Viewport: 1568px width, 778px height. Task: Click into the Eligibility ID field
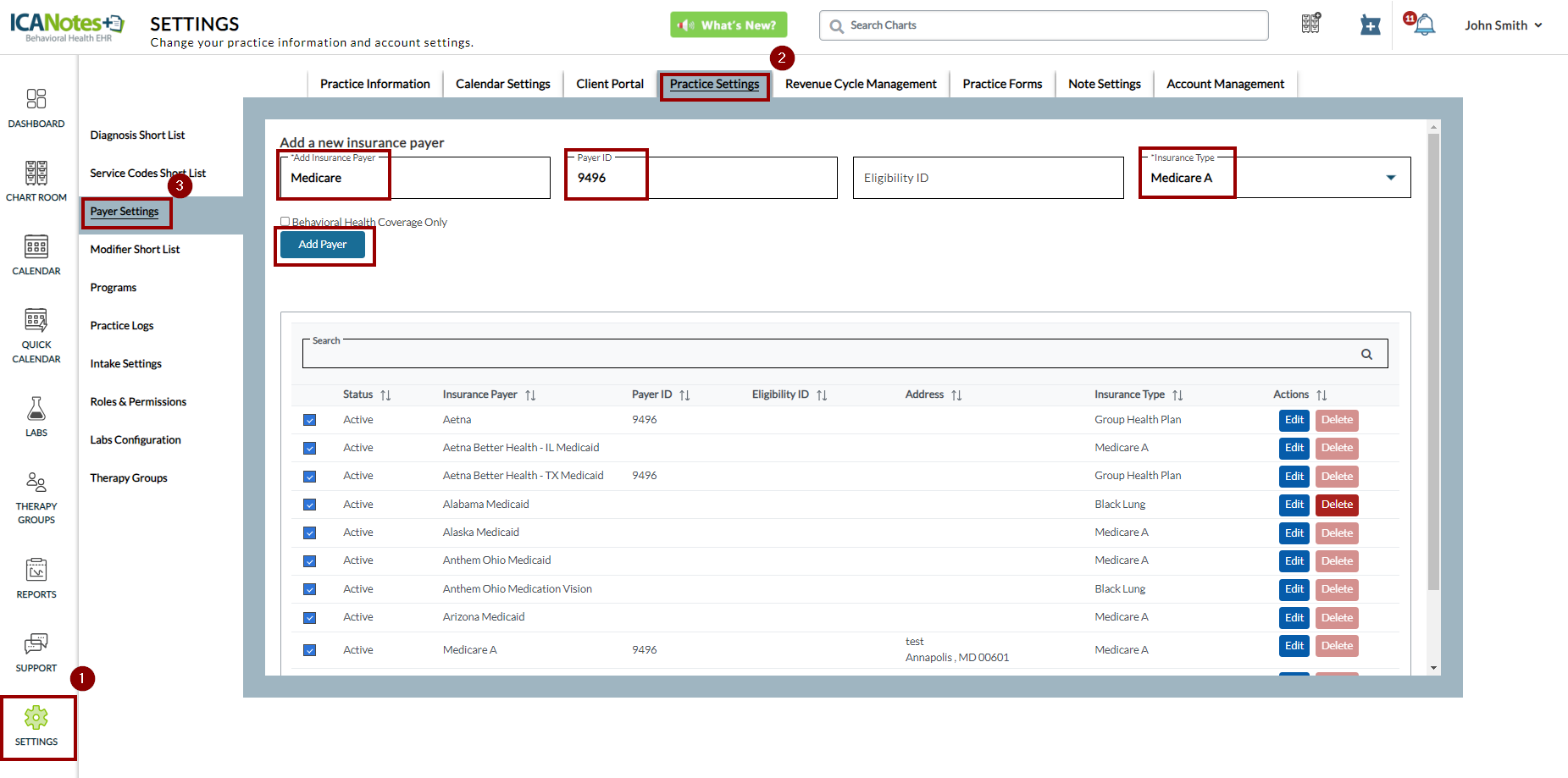(x=988, y=178)
